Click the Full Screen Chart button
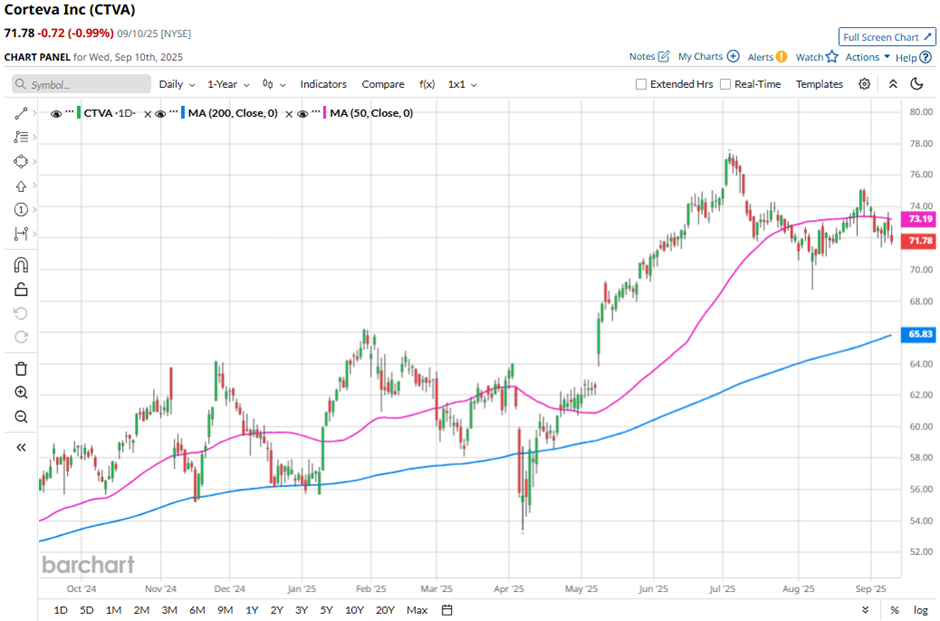 [x=887, y=37]
